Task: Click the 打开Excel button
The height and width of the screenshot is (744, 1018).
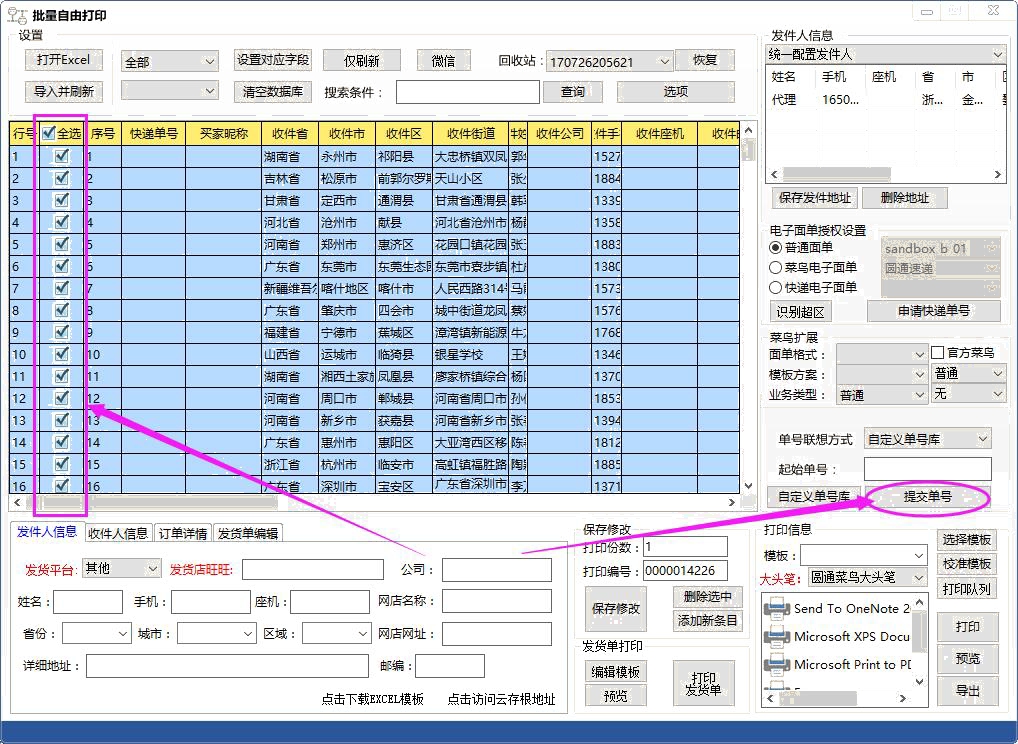Action: (x=63, y=60)
